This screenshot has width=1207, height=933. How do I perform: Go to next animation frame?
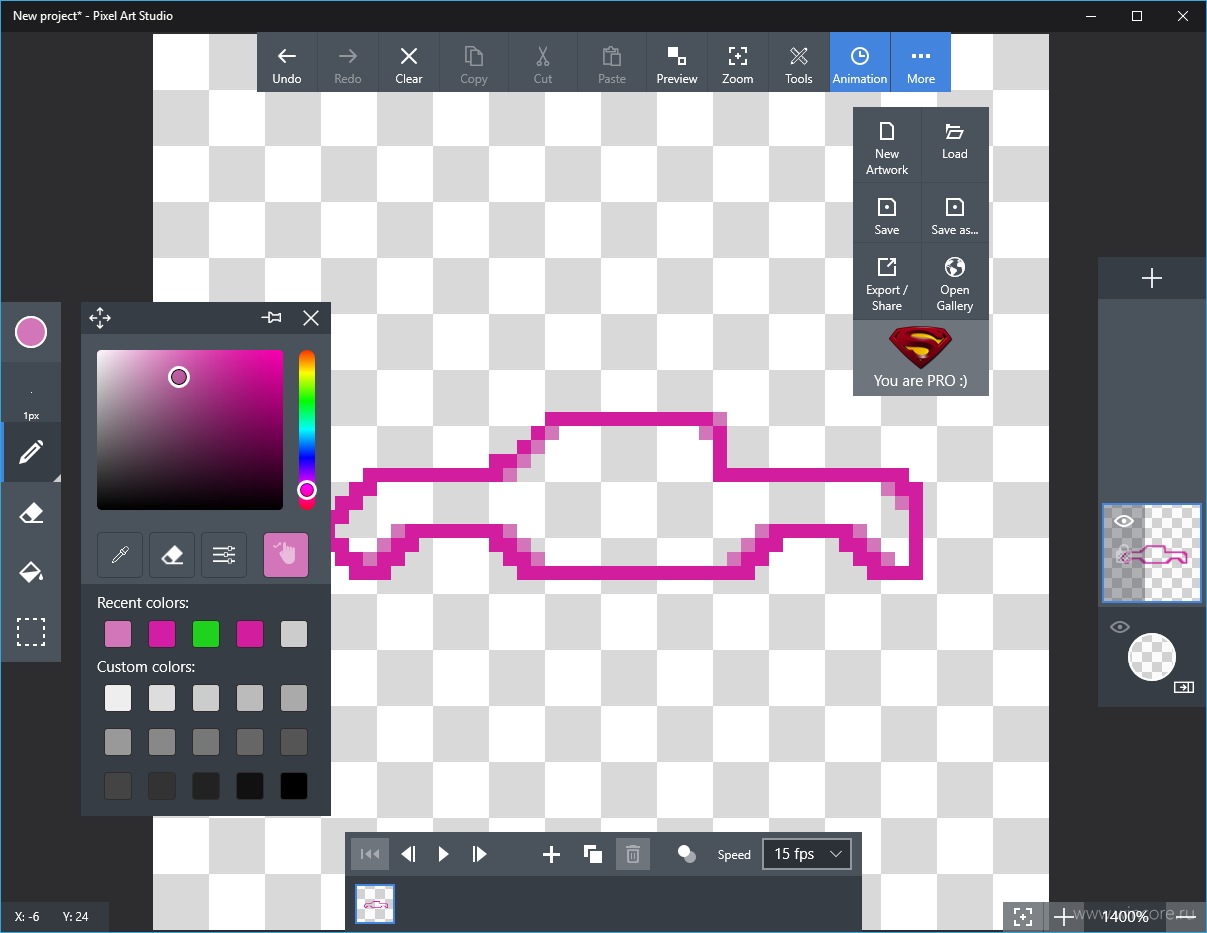tap(479, 854)
